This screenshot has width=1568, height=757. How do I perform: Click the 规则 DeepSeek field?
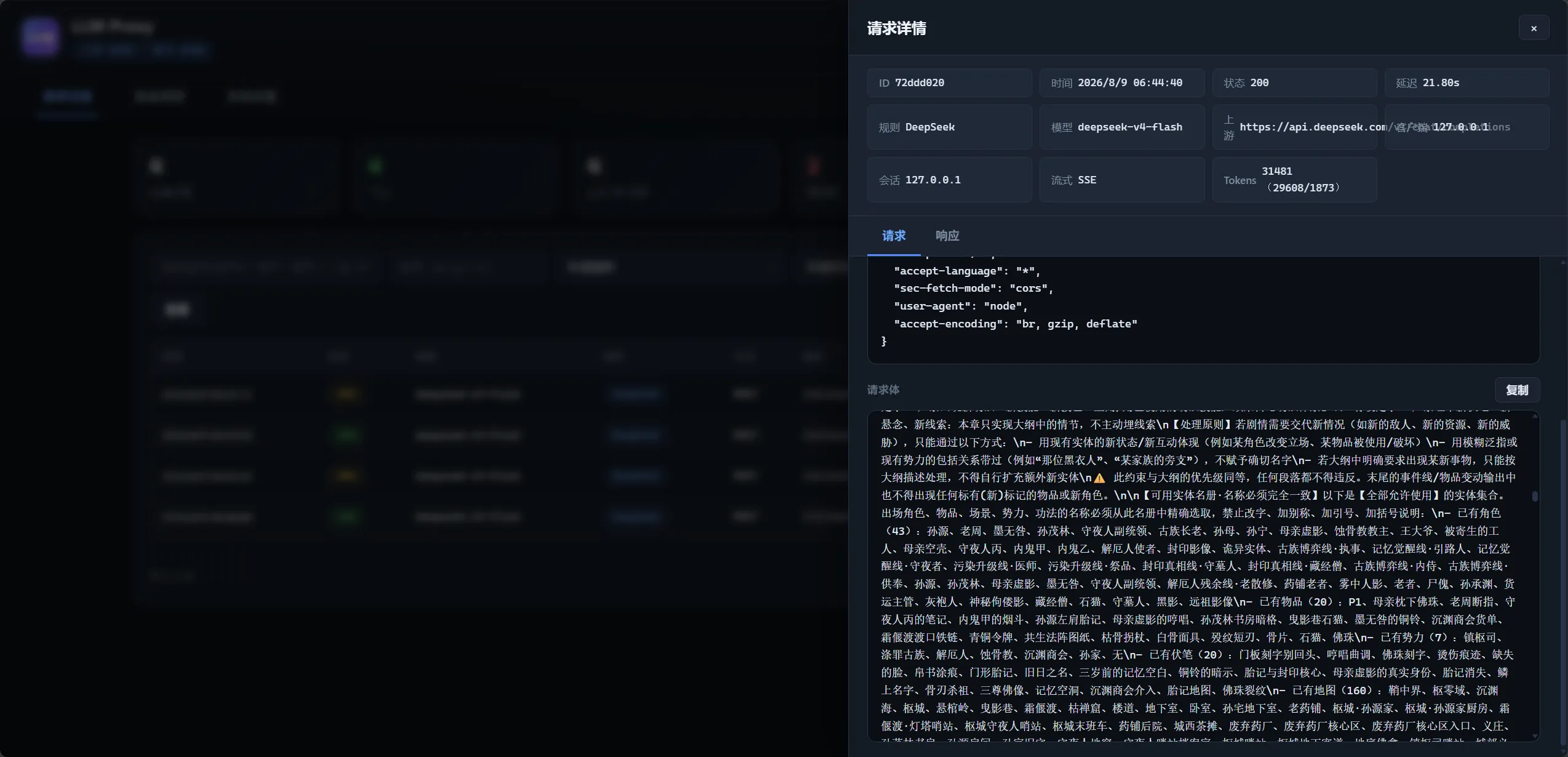(x=949, y=127)
